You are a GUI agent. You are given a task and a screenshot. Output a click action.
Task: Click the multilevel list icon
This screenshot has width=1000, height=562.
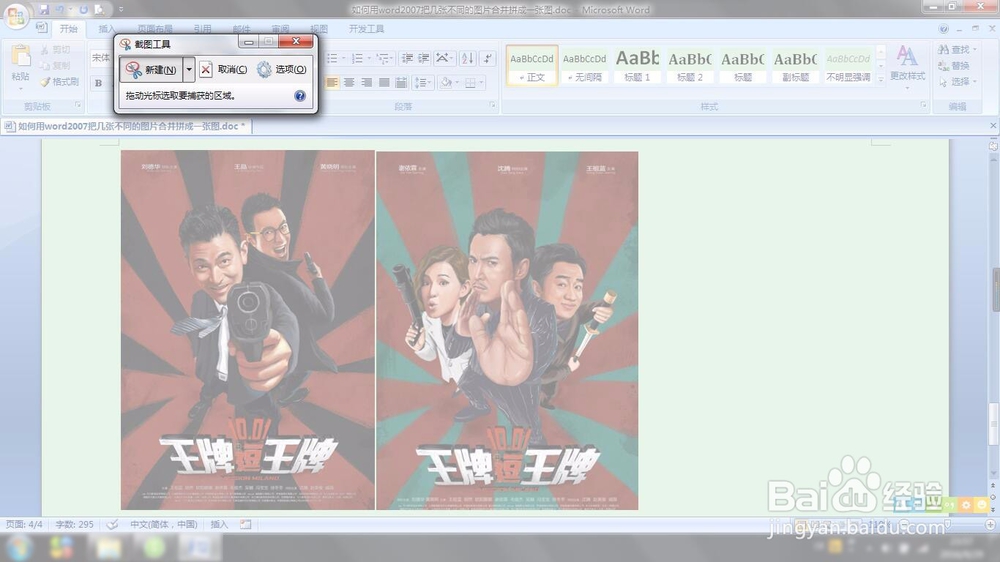coord(385,58)
